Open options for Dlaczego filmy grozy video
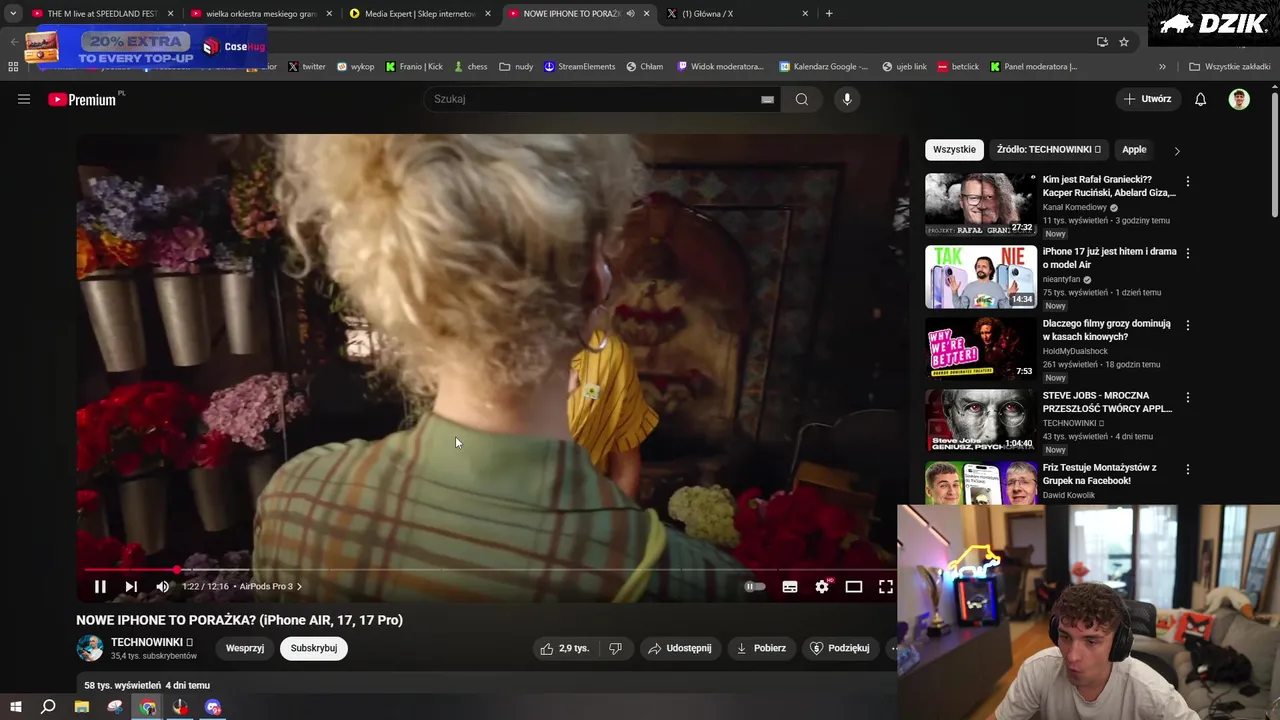 pyautogui.click(x=1188, y=326)
